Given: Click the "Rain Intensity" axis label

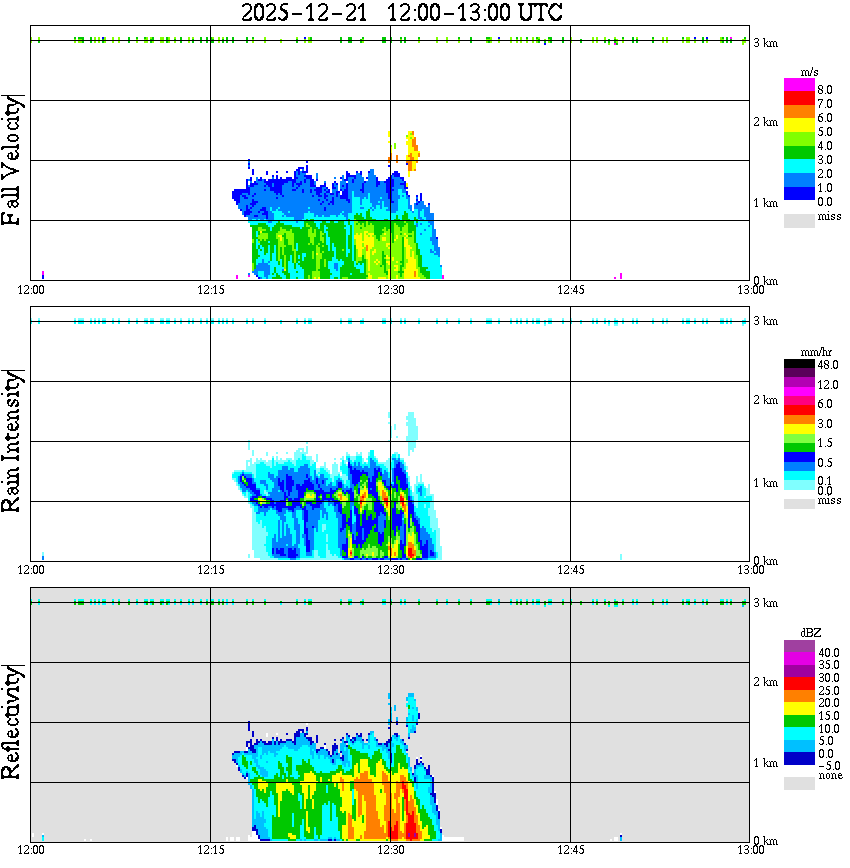Looking at the screenshot, I should tap(11, 441).
